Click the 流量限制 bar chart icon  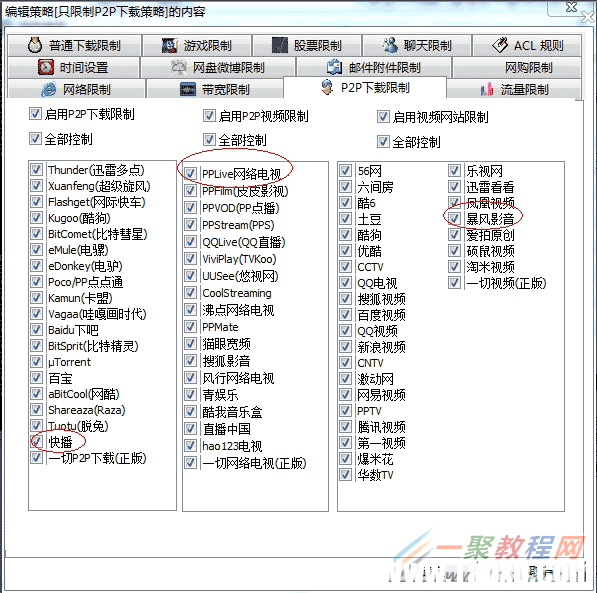[x=487, y=90]
